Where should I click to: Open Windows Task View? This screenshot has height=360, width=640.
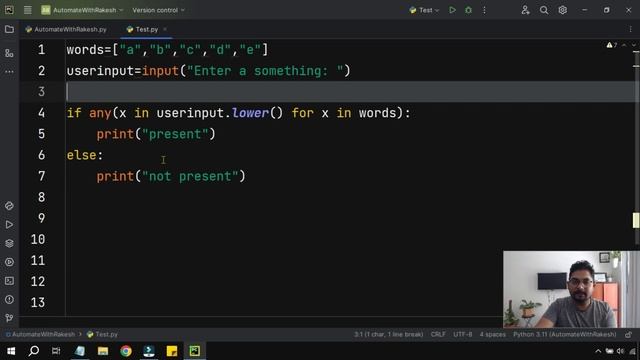click(56, 351)
